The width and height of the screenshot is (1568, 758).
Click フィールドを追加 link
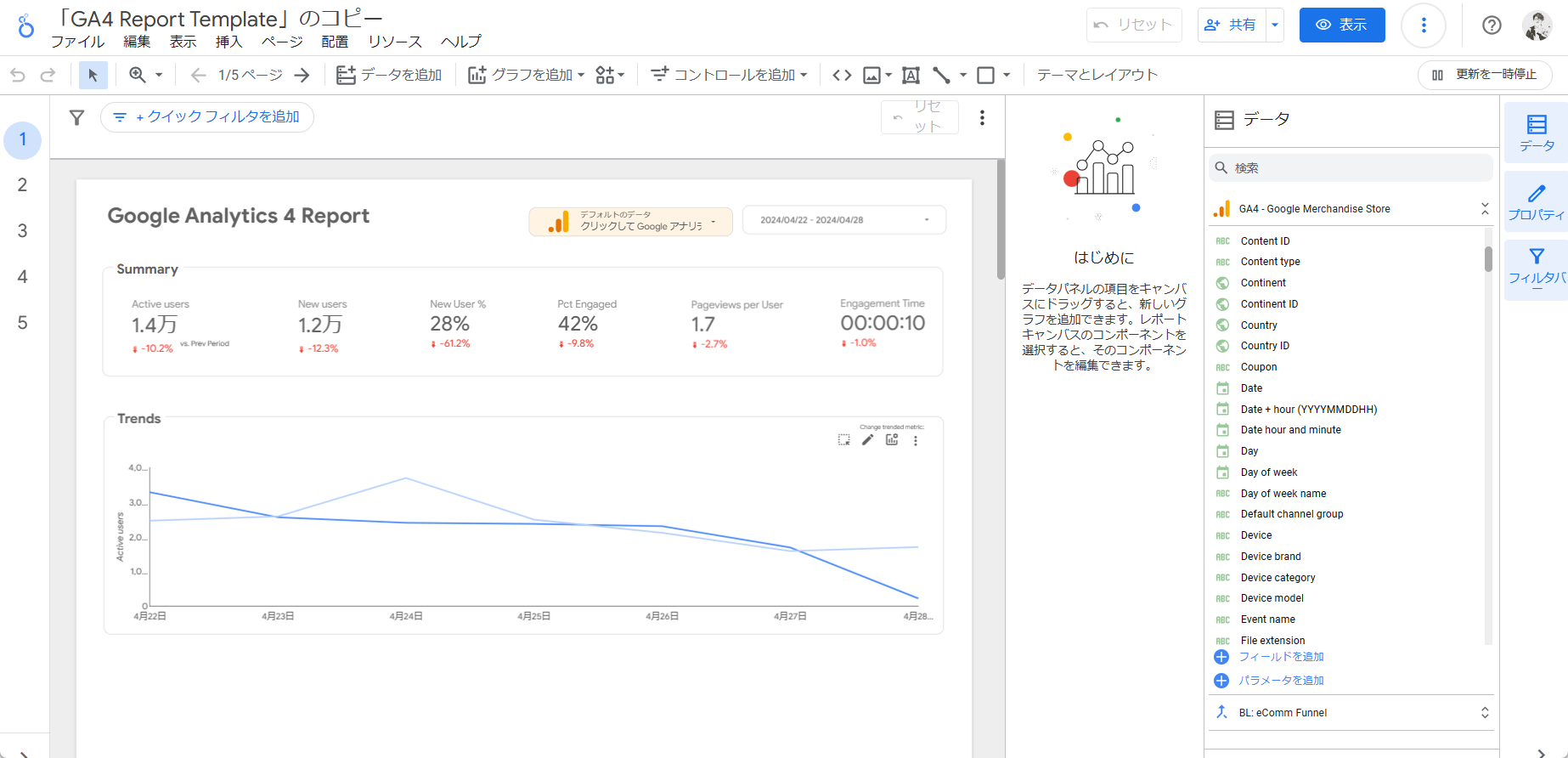point(1281,657)
